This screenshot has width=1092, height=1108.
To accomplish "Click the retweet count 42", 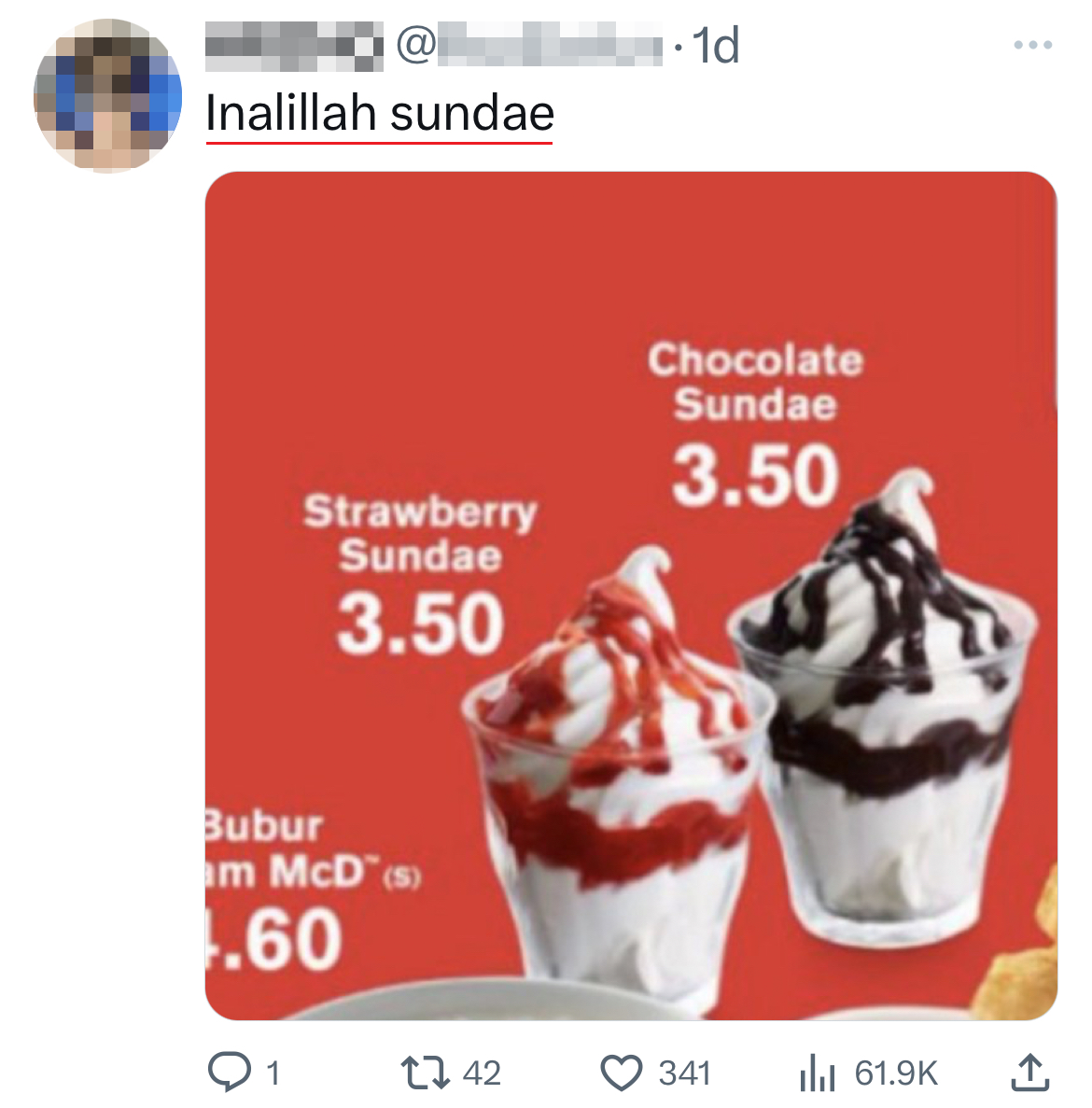I will pos(482,1073).
